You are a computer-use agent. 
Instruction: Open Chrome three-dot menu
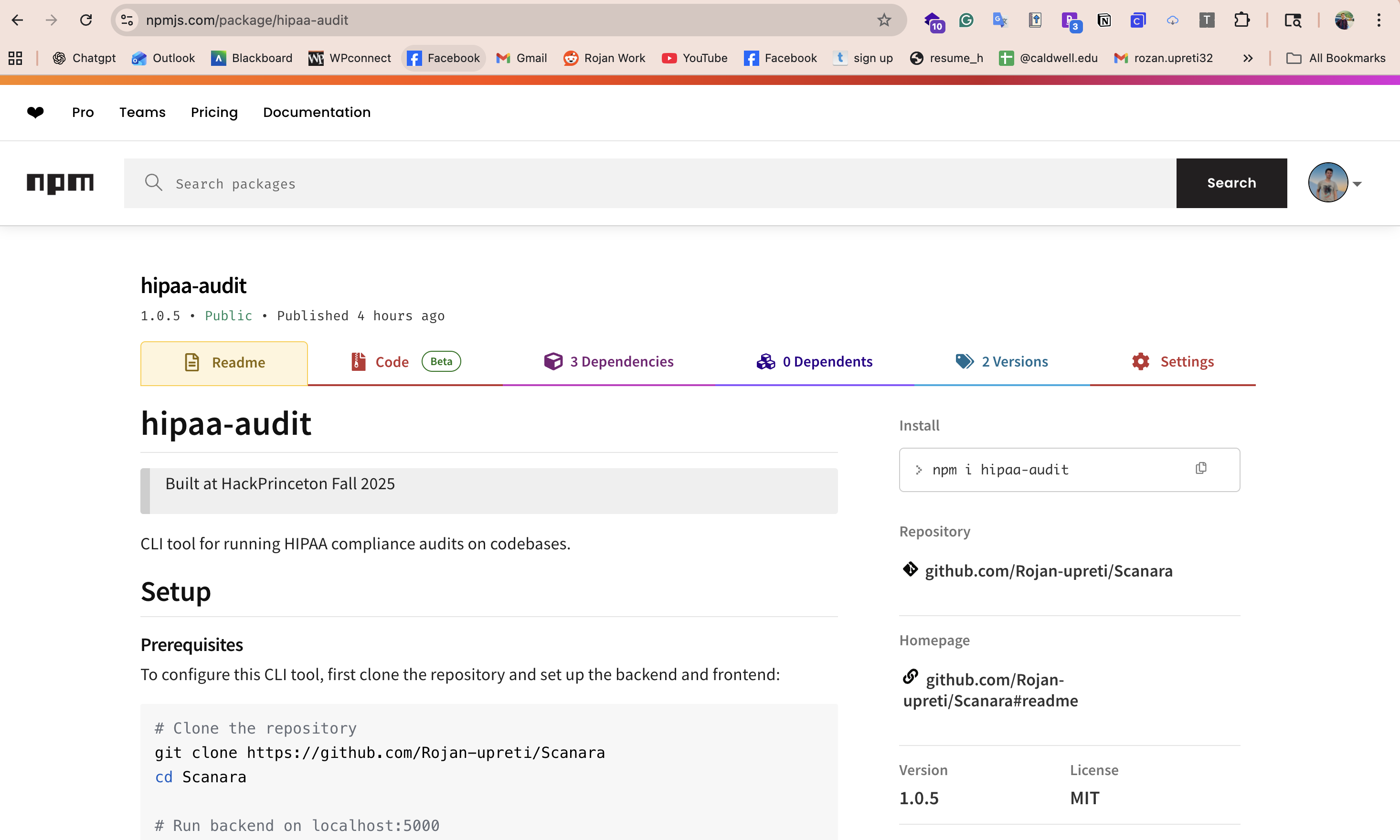(x=1379, y=21)
